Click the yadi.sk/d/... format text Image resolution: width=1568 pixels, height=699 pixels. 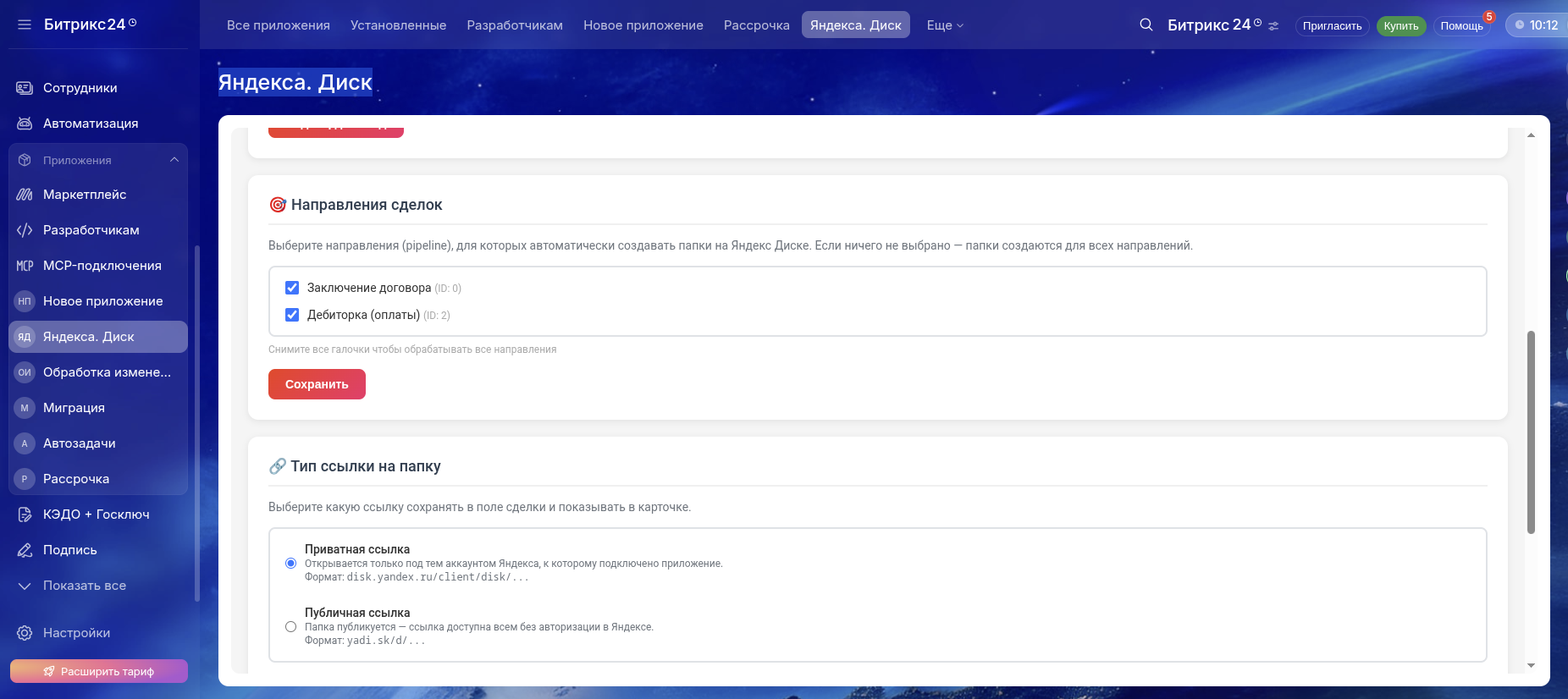tap(386, 641)
